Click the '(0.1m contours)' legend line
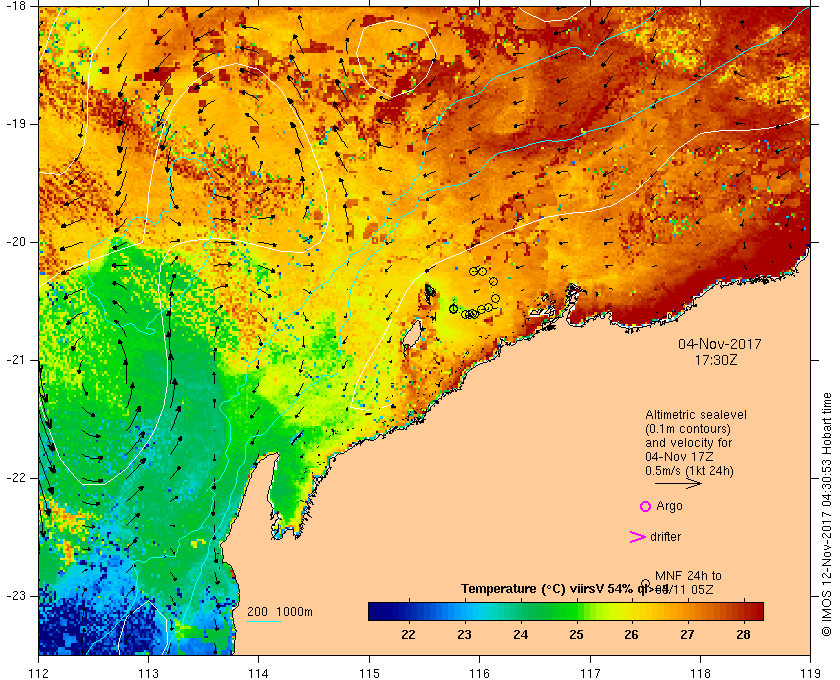 (688, 429)
